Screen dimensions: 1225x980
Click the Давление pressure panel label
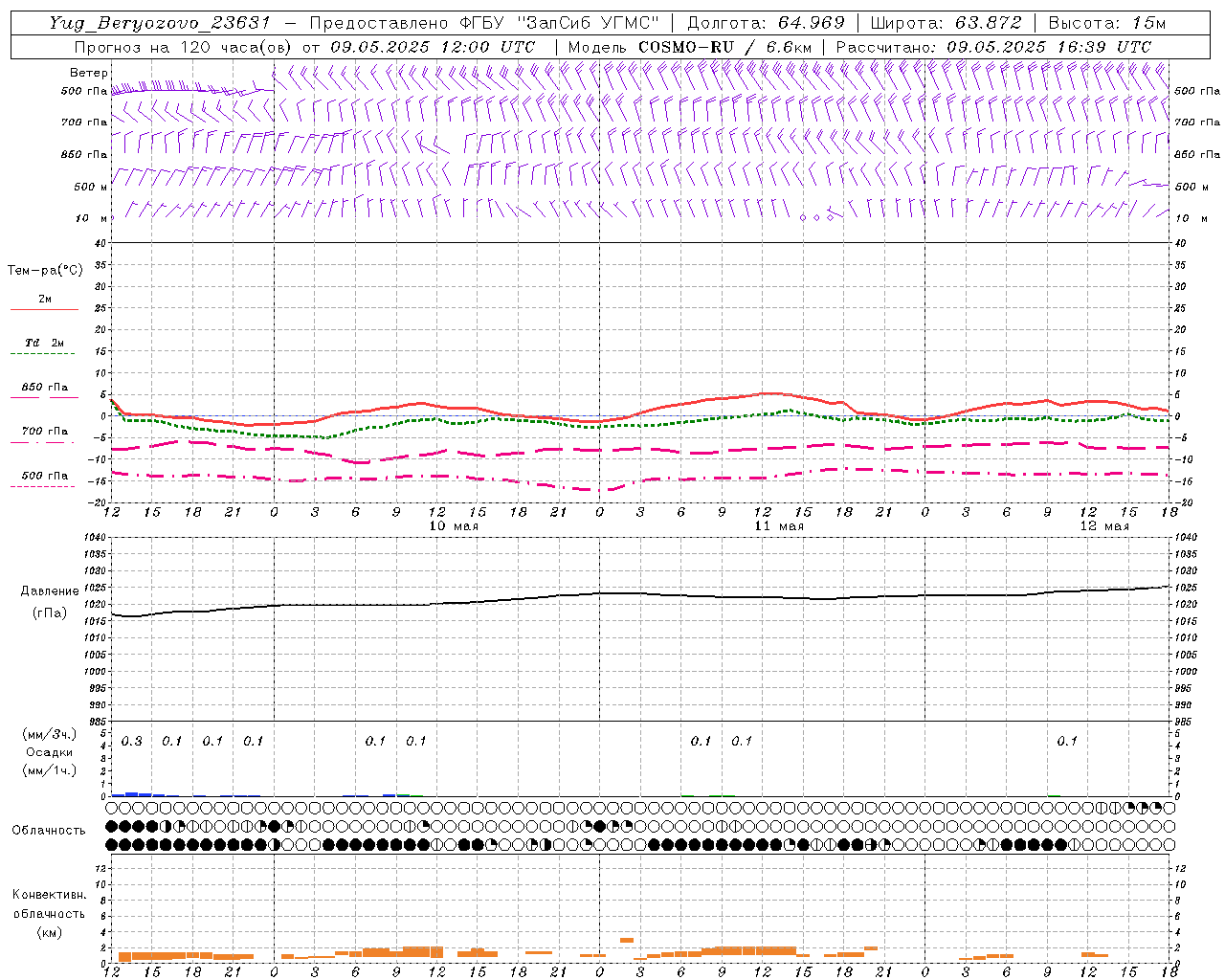50,591
